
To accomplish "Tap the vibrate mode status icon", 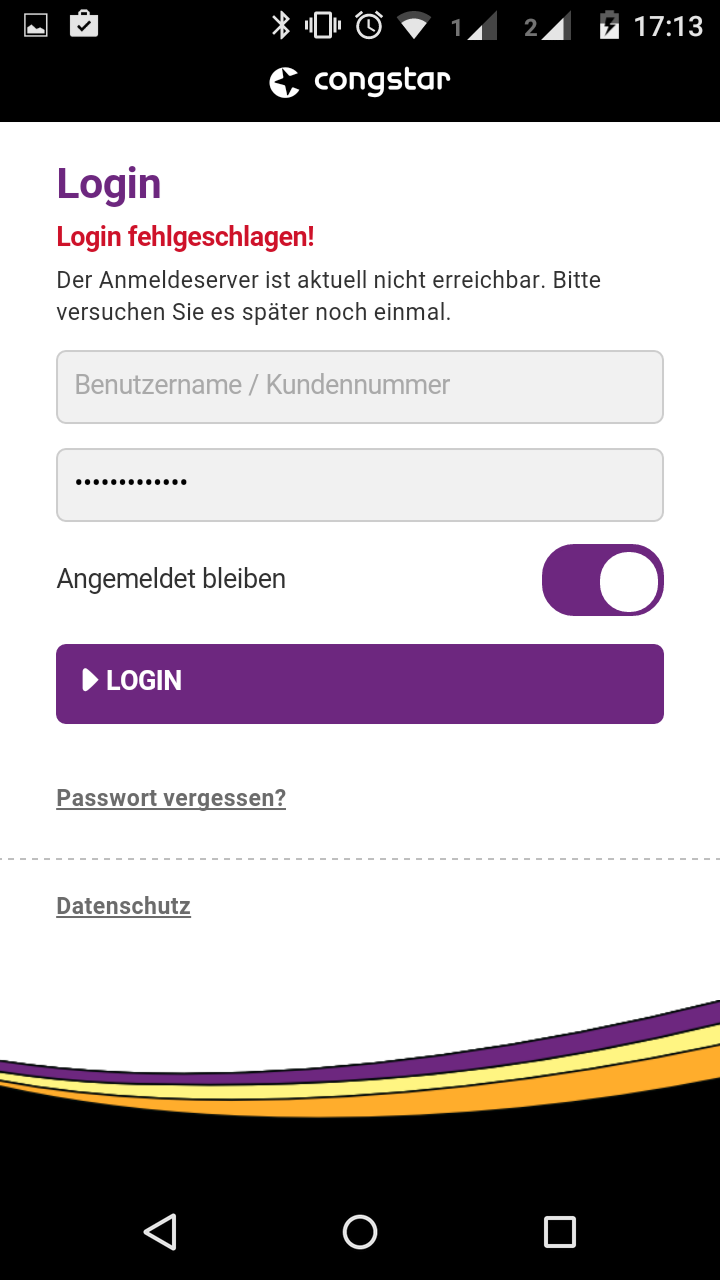I will (x=323, y=26).
